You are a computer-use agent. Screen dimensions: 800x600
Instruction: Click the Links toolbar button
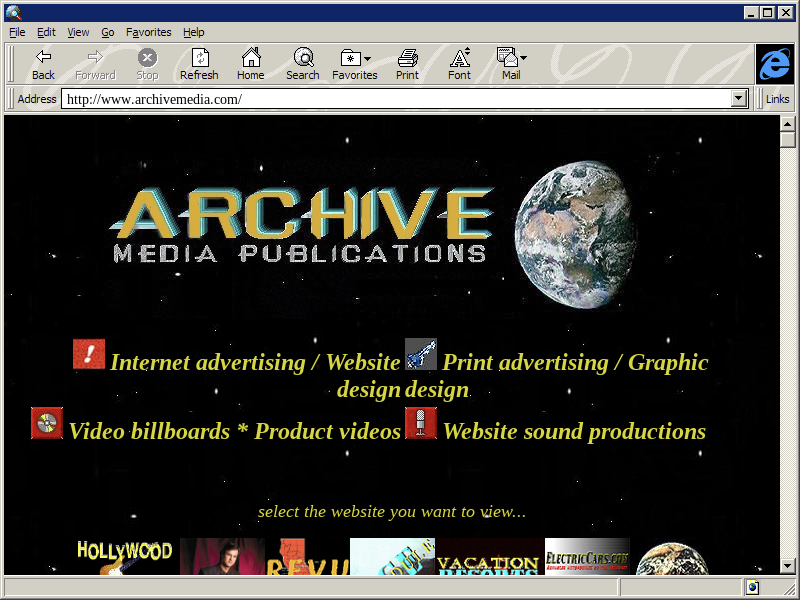[x=777, y=99]
